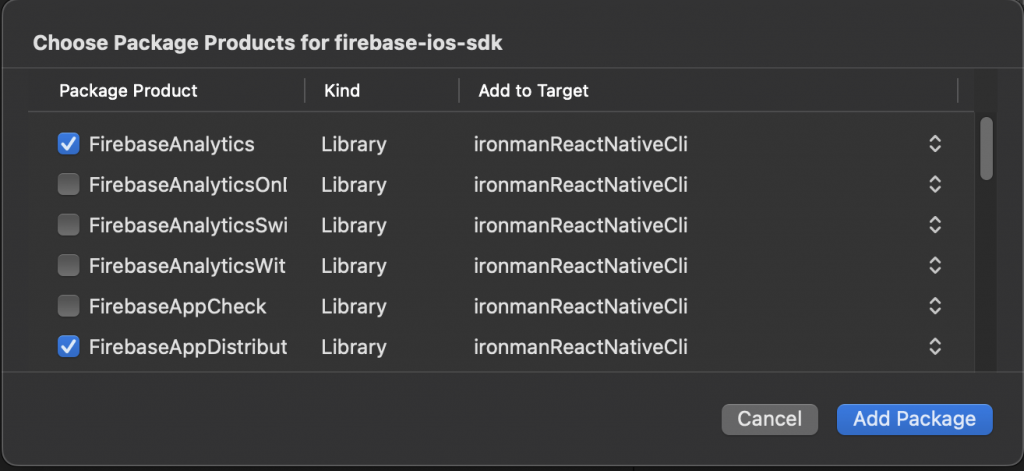Uncheck the FirebaseAnalytics checkbox
Viewport: 1024px width, 471px height.
tap(69, 144)
